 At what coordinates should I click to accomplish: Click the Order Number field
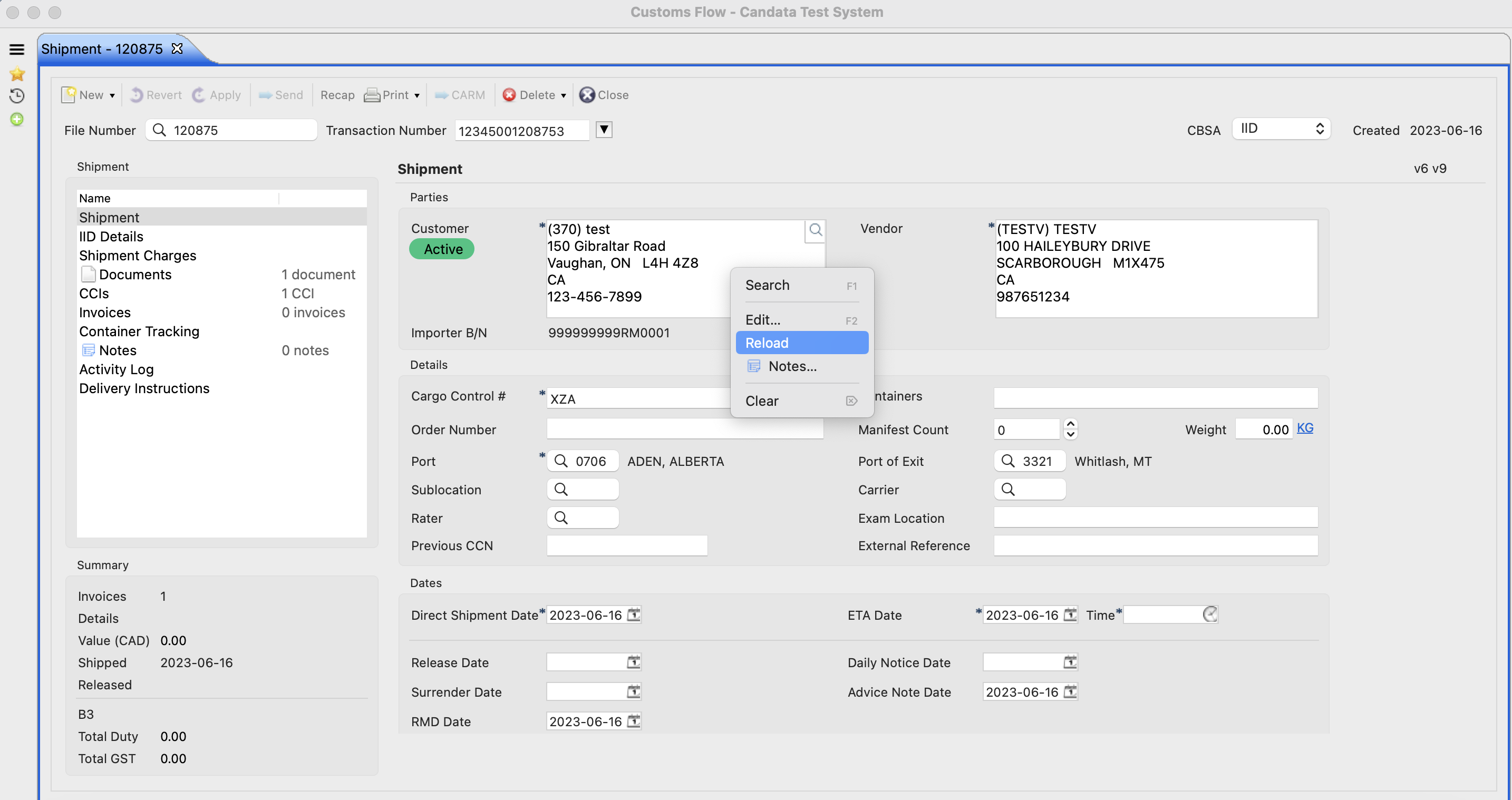coord(685,429)
